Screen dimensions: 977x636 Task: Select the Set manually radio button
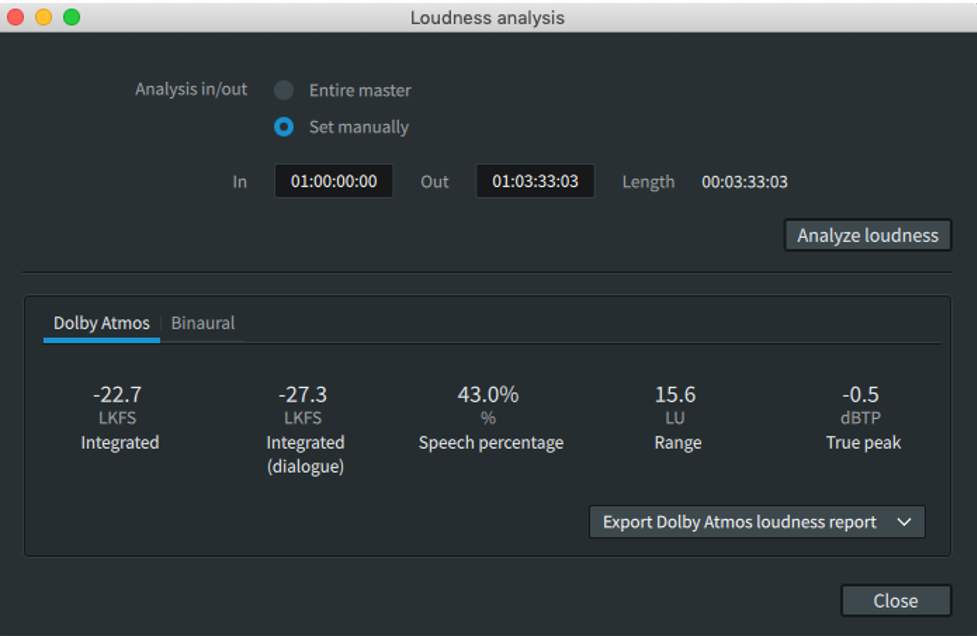[x=284, y=127]
